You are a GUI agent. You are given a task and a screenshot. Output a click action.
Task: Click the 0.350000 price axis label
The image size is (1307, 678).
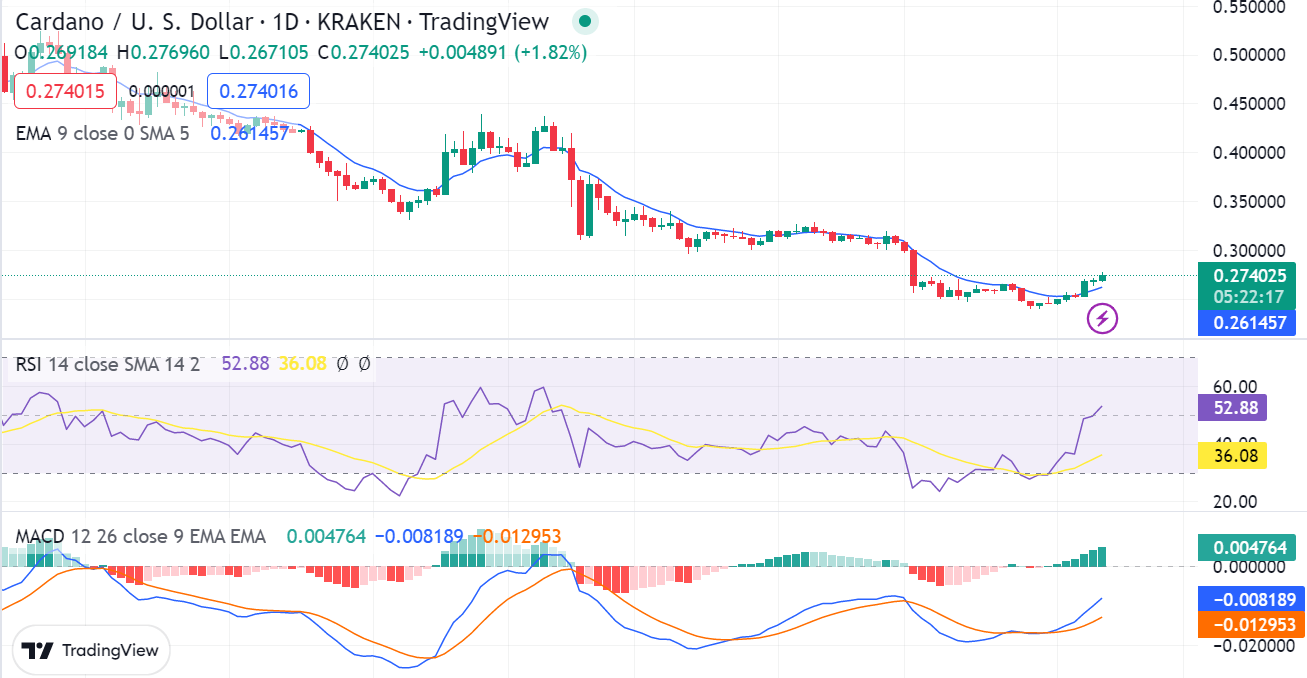tap(1251, 201)
